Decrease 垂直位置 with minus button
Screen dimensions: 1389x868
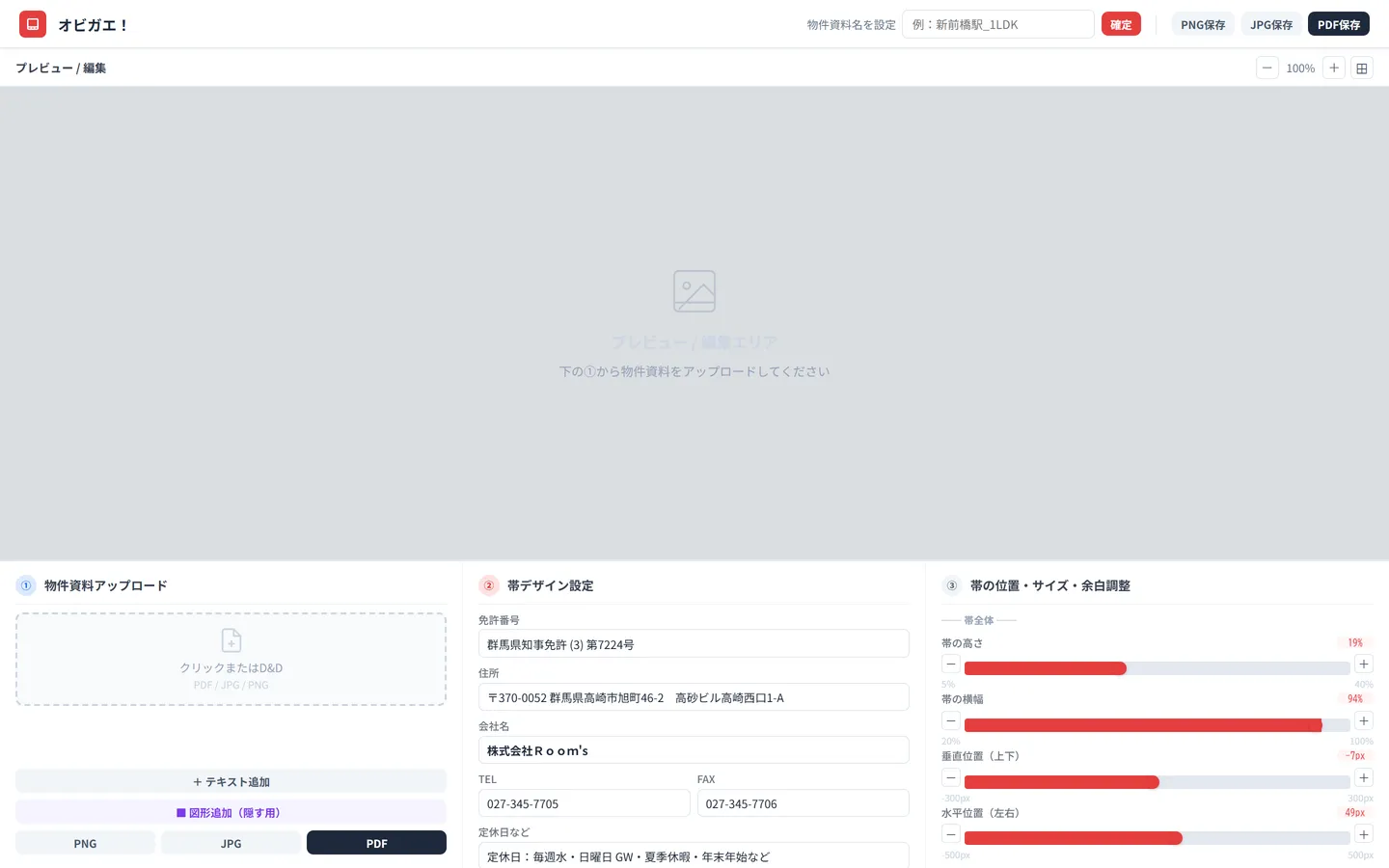click(x=951, y=777)
